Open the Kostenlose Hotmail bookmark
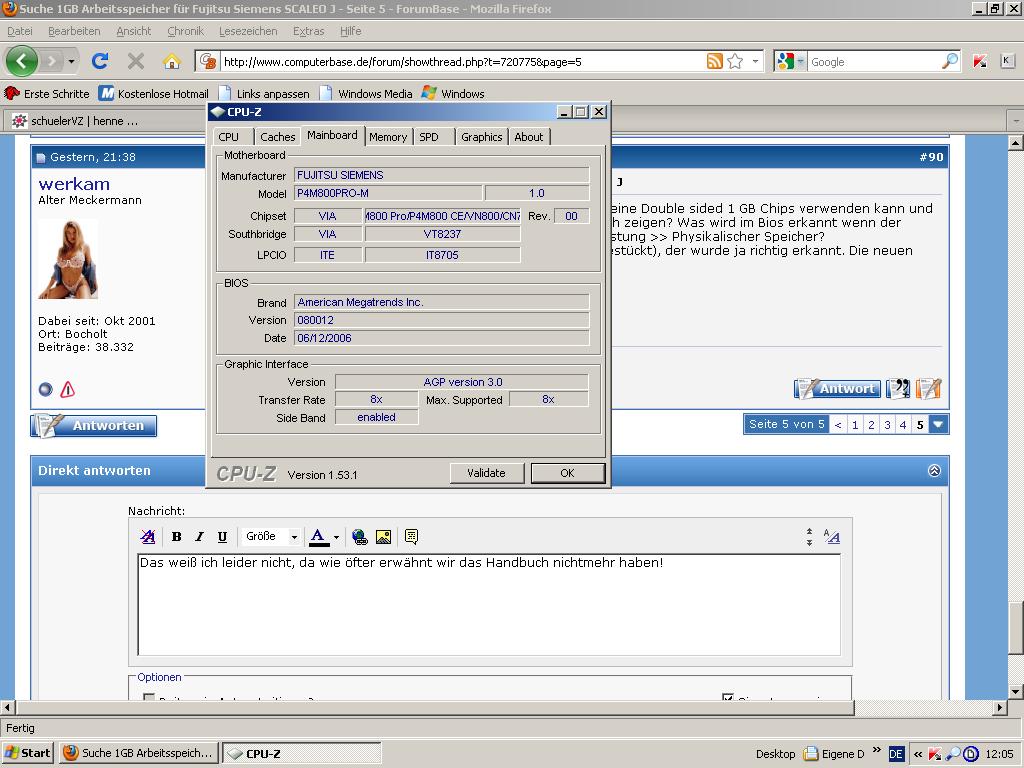 coord(154,93)
